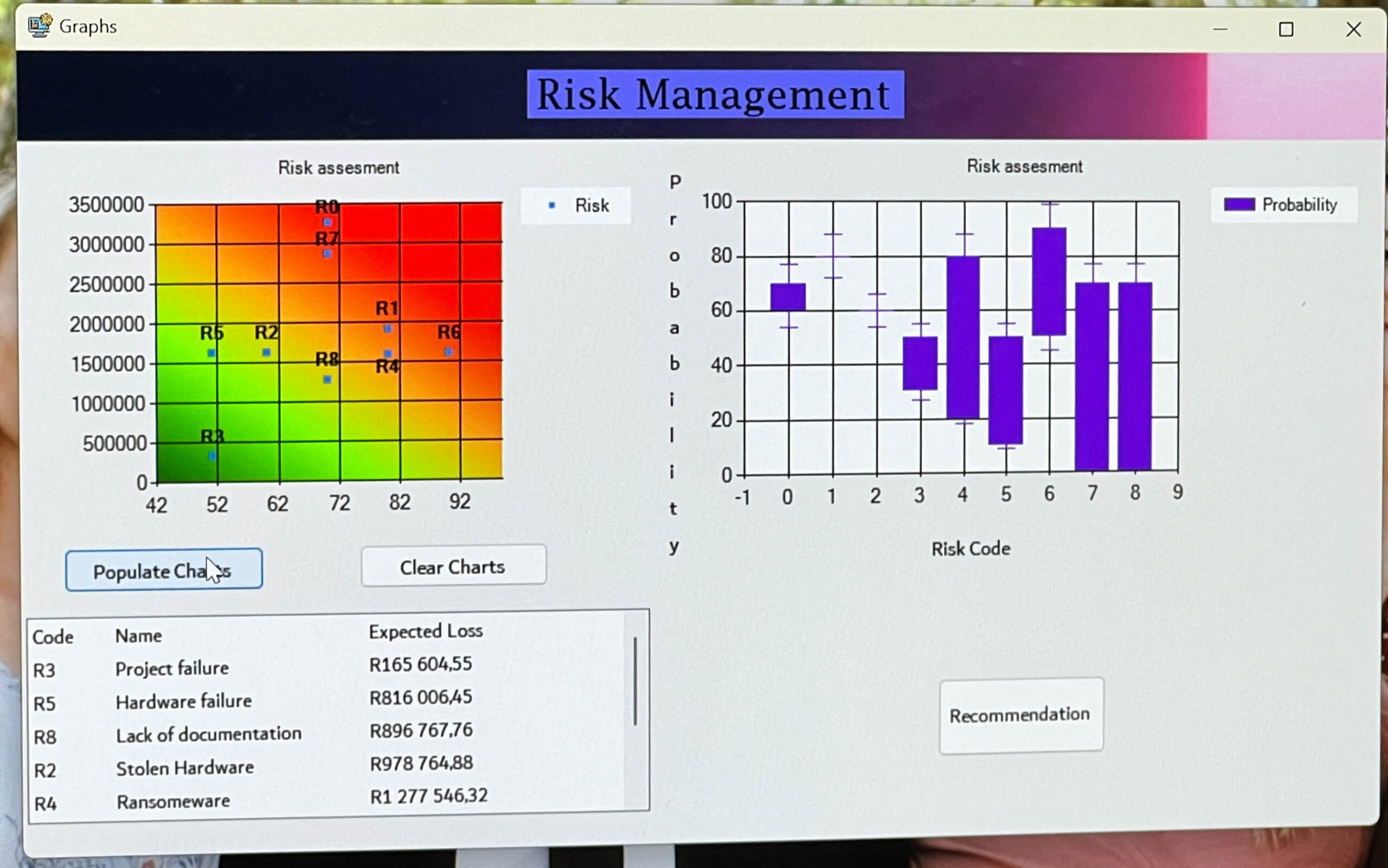Screen dimensions: 1388x868
Task: Click the Populate Charts button
Action: coord(164,569)
